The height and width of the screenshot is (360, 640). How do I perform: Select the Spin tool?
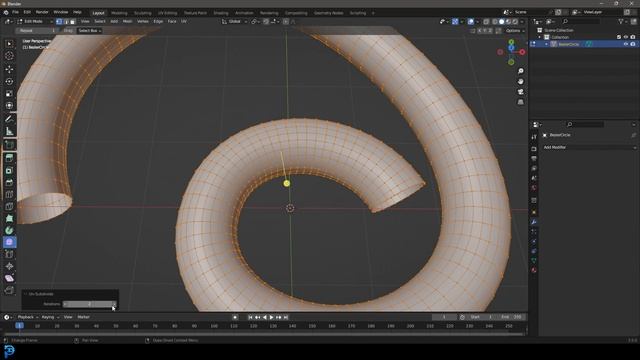9,230
